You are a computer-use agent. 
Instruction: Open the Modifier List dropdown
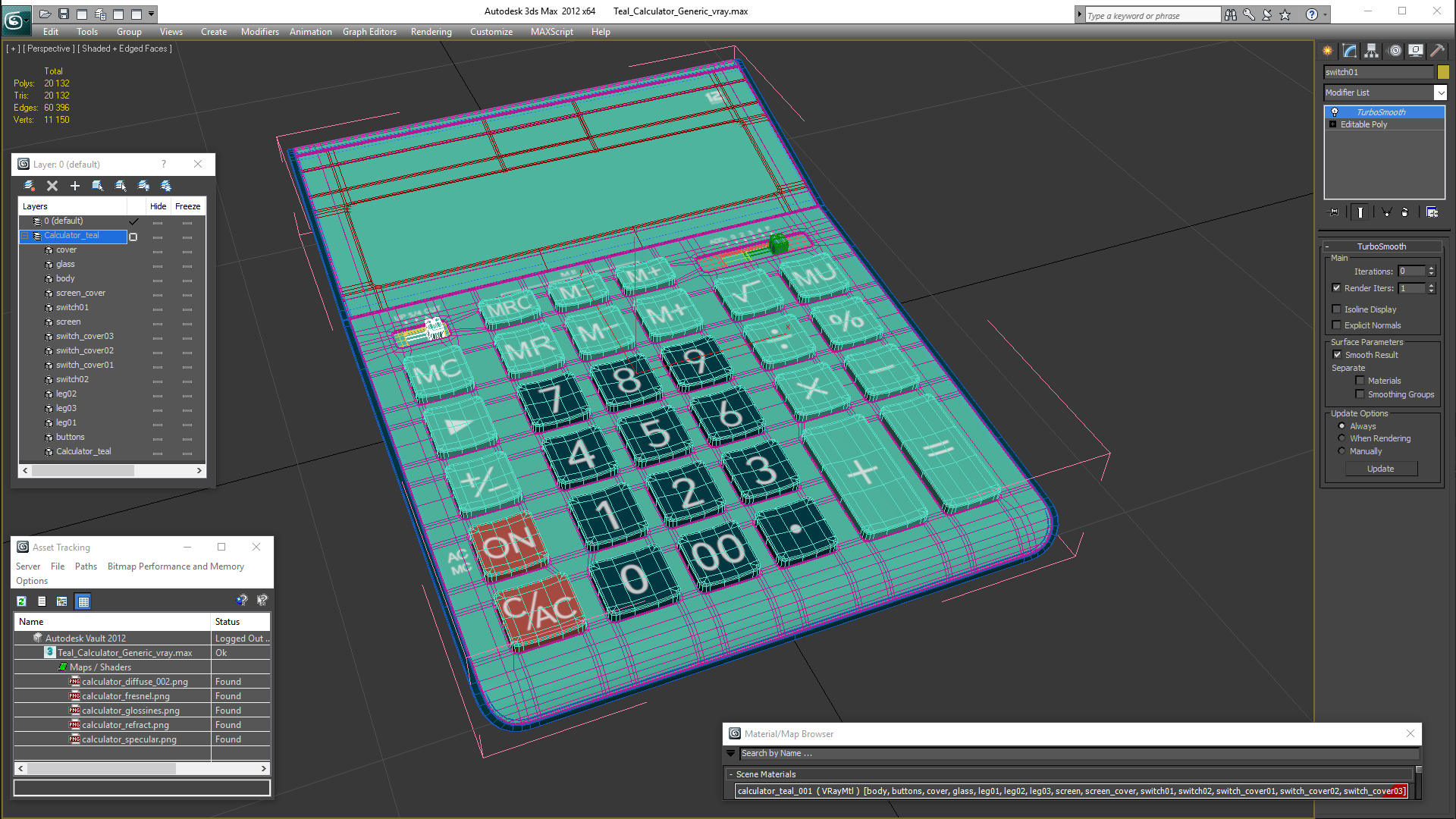pos(1440,93)
